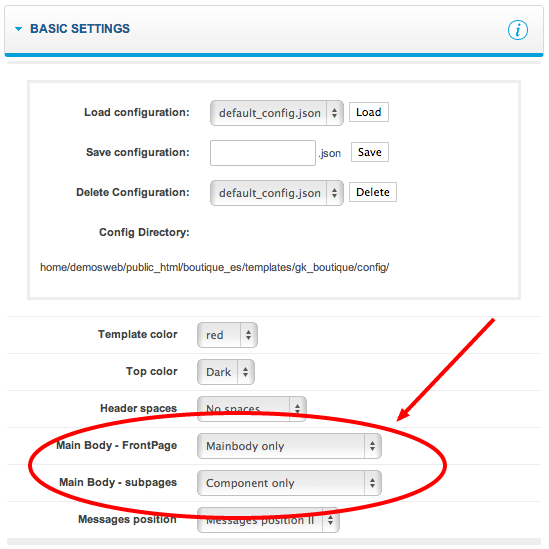
Task: Click stepper arrows on Top color select
Action: (245, 372)
